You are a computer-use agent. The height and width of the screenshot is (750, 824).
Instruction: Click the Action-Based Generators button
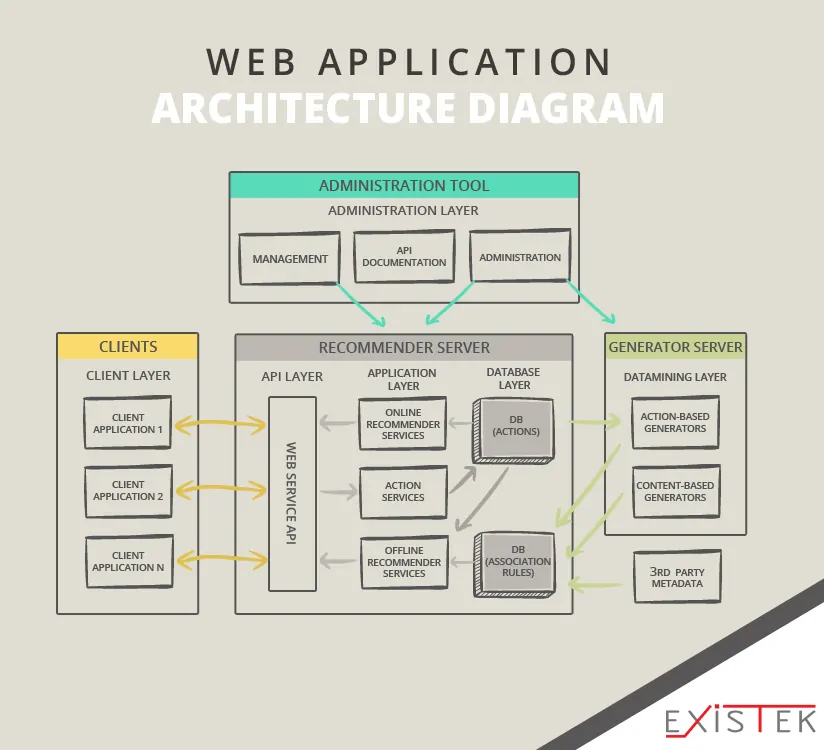[x=676, y=422]
